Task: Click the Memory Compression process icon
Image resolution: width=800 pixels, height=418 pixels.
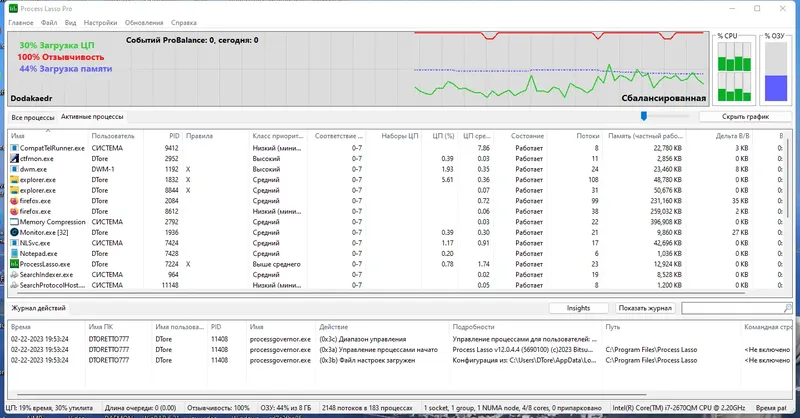Action: point(14,222)
